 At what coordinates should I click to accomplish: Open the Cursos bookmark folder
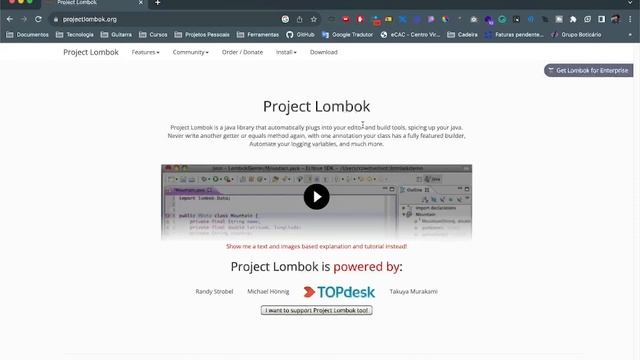tap(153, 35)
